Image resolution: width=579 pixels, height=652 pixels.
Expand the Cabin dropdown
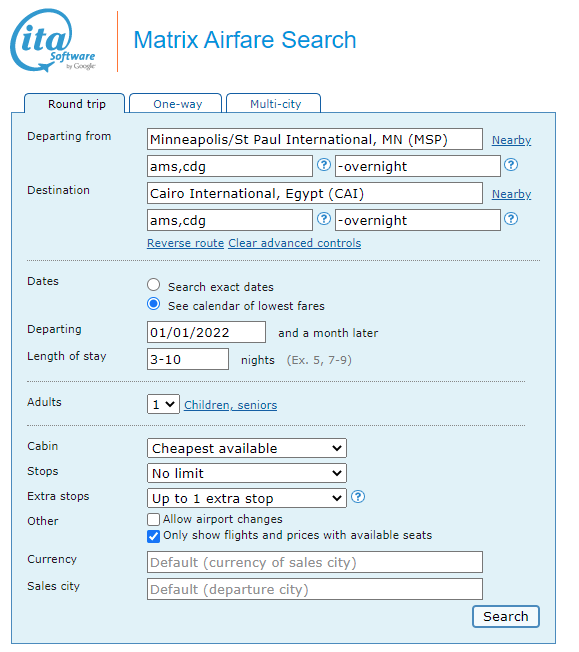pyautogui.click(x=247, y=448)
